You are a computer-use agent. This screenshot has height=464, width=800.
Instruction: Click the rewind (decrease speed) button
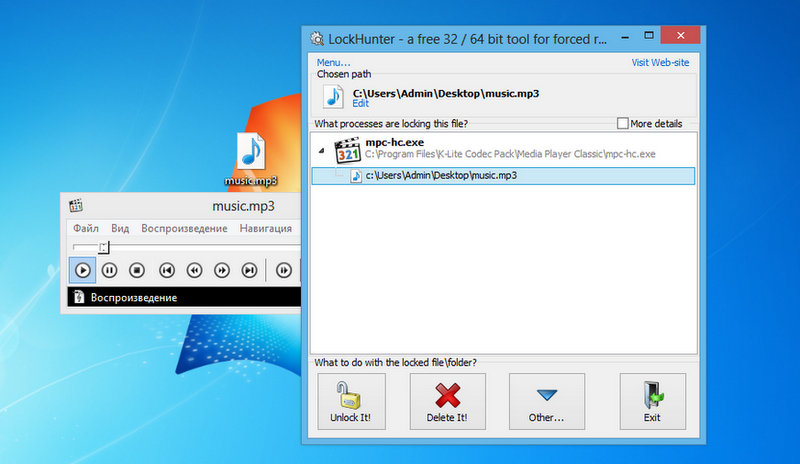[x=194, y=270]
